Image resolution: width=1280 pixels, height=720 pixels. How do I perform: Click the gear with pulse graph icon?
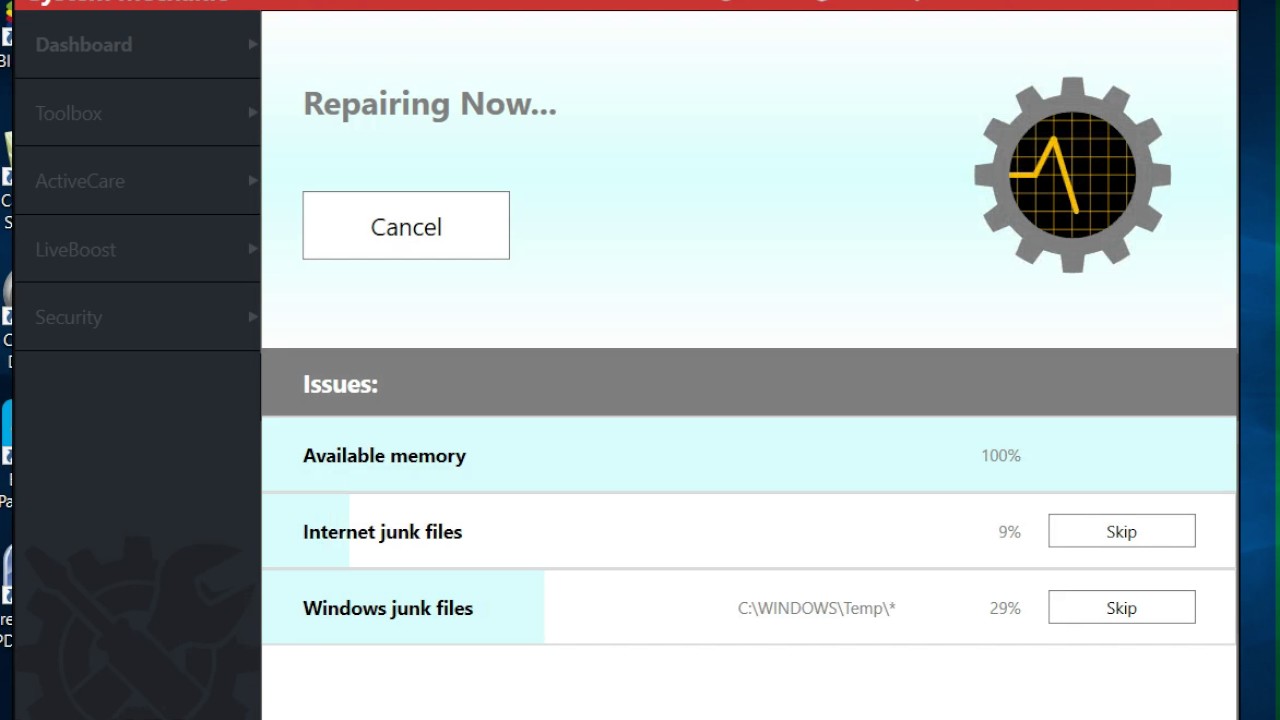click(x=1072, y=175)
